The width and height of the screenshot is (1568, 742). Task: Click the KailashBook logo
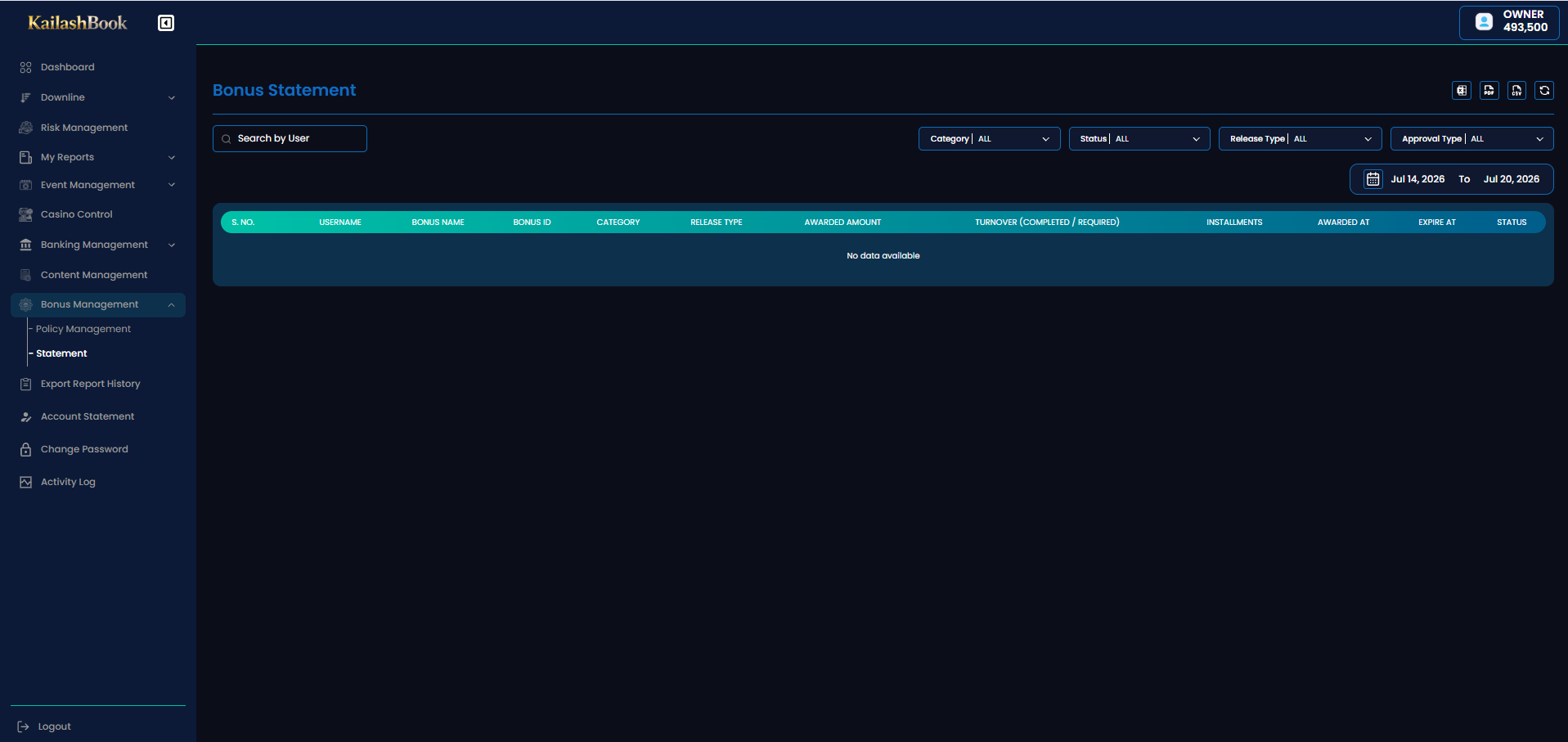(x=78, y=23)
